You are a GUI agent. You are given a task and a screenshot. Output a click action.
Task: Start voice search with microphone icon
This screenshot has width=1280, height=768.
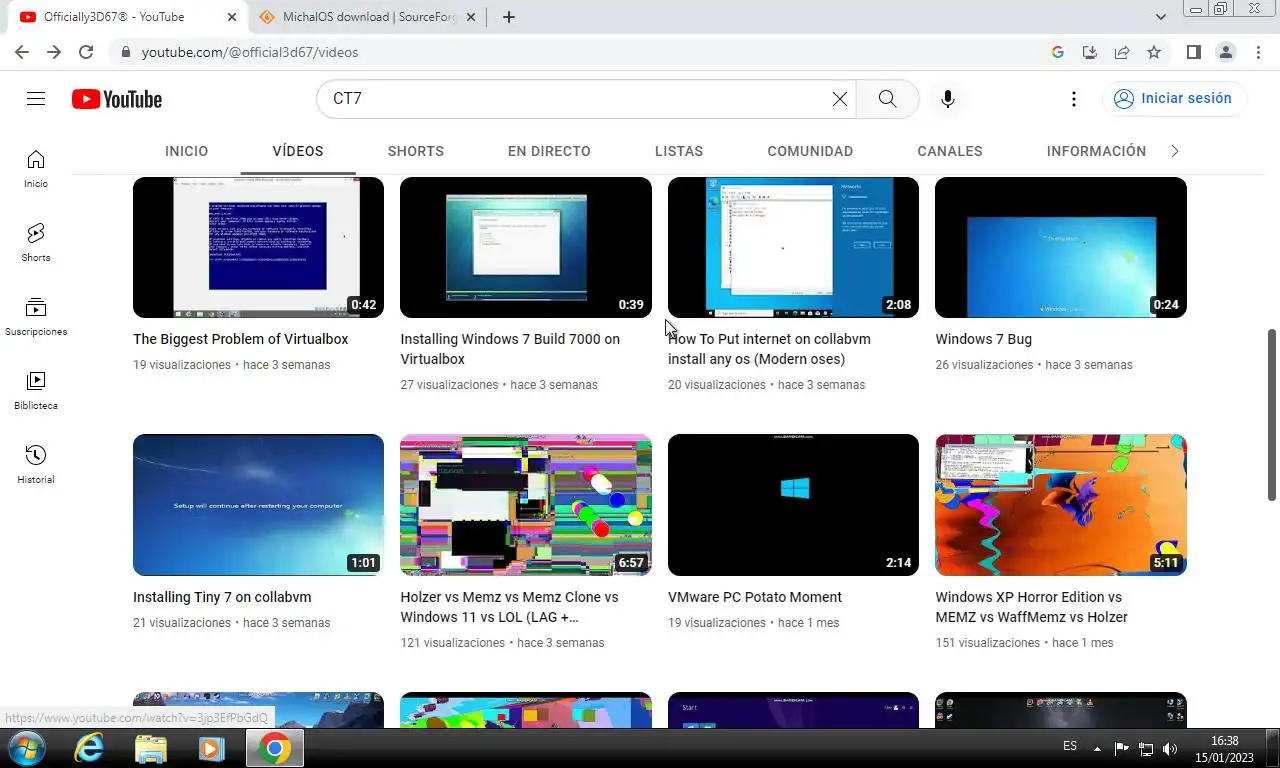(948, 99)
